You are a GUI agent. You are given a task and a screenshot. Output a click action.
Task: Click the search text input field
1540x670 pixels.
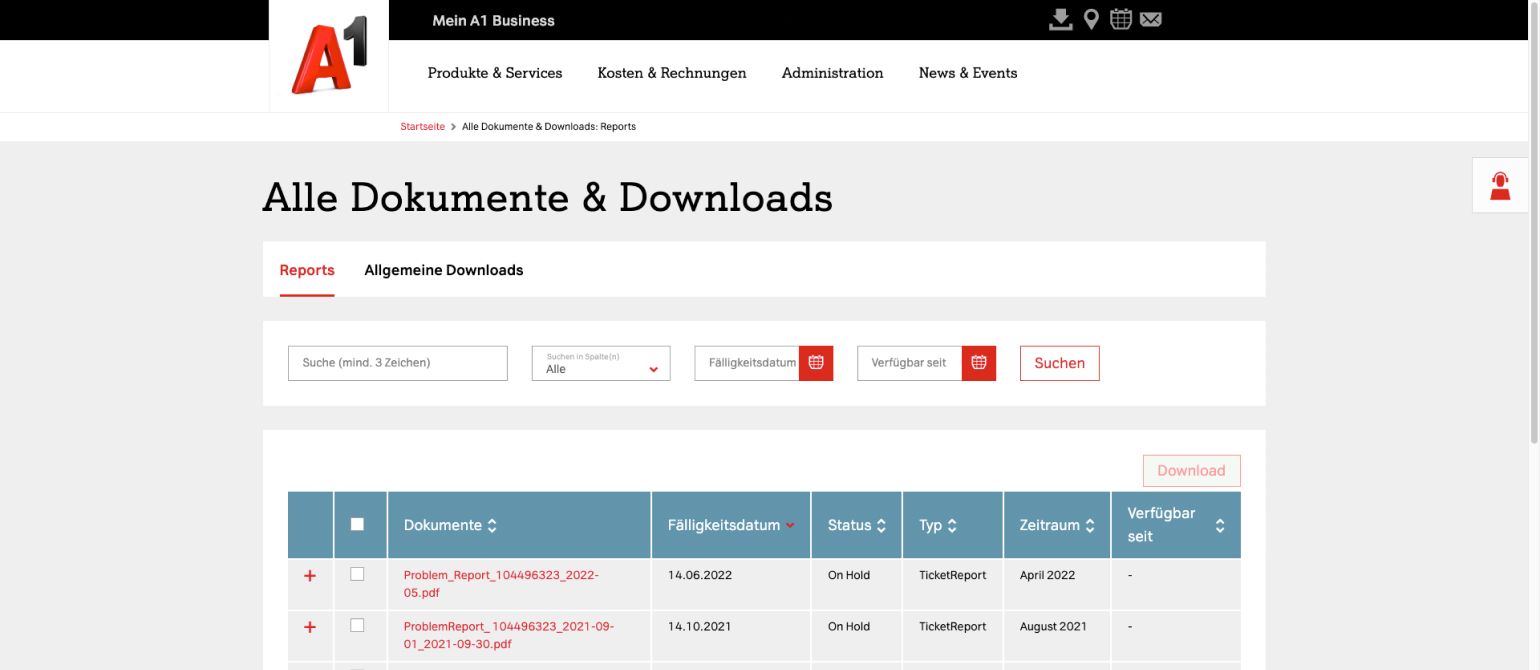point(397,363)
